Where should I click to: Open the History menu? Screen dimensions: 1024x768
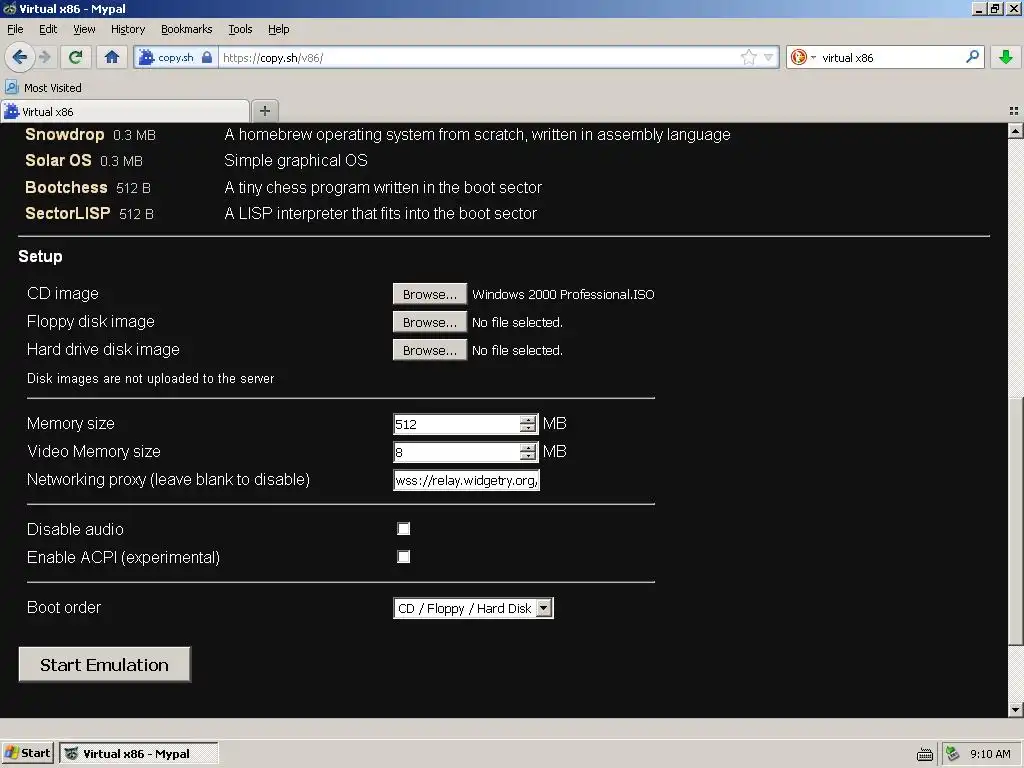(x=128, y=29)
